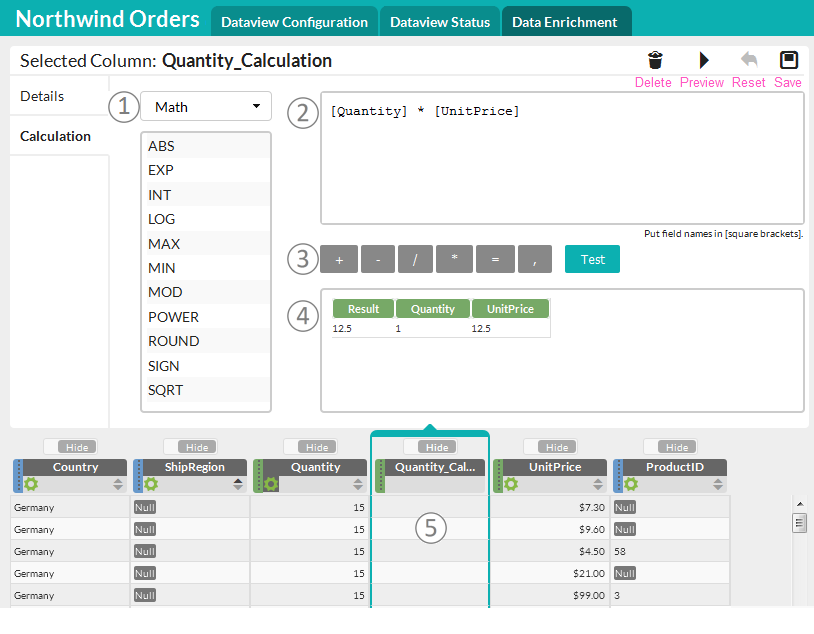Click the Preview play arrow icon

[x=704, y=60]
